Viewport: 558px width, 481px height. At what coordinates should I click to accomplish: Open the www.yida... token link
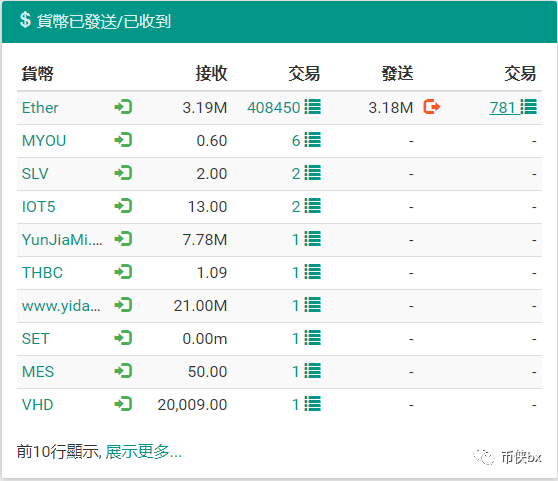[x=61, y=306]
